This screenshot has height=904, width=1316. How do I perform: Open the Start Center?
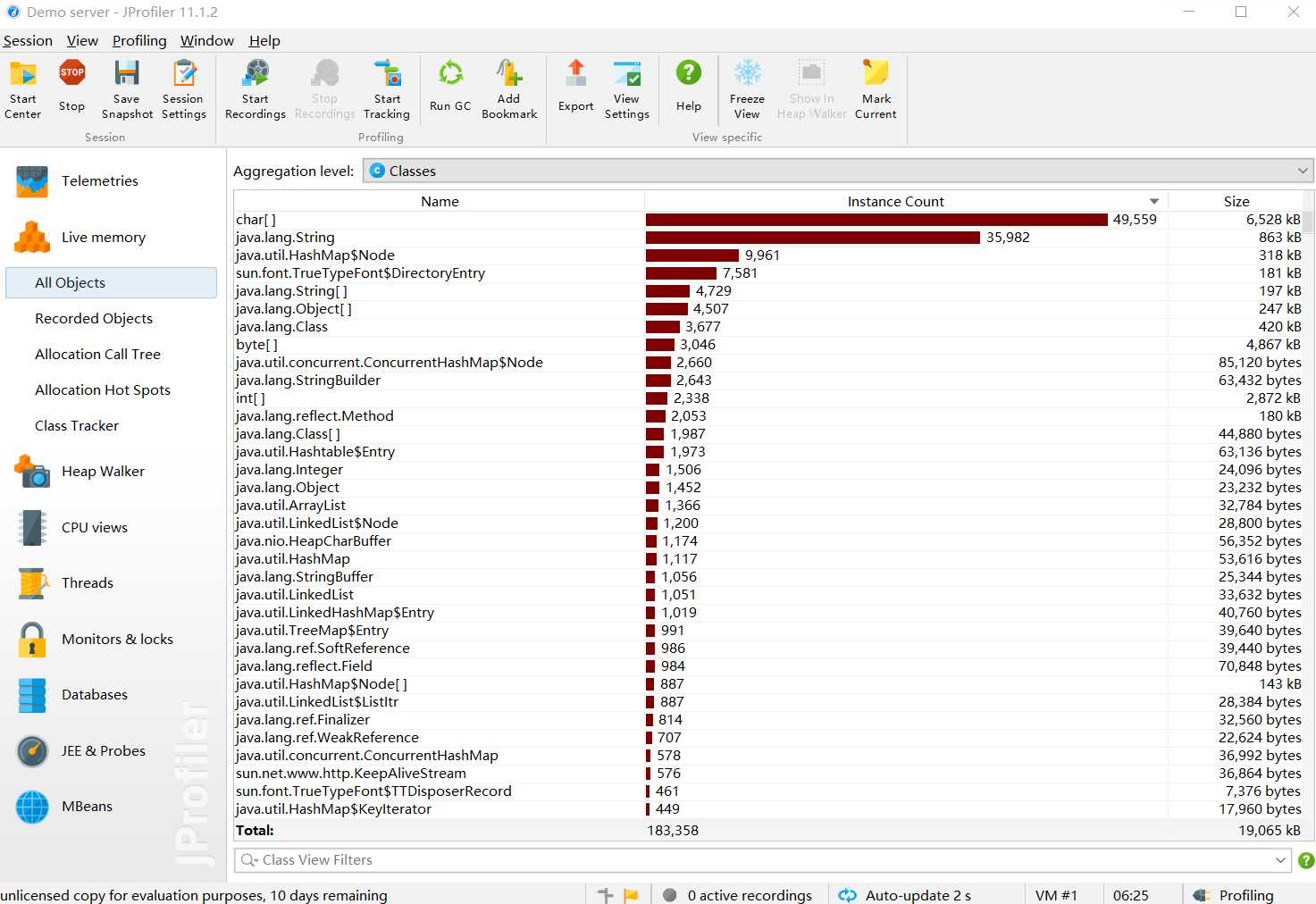pos(23,89)
